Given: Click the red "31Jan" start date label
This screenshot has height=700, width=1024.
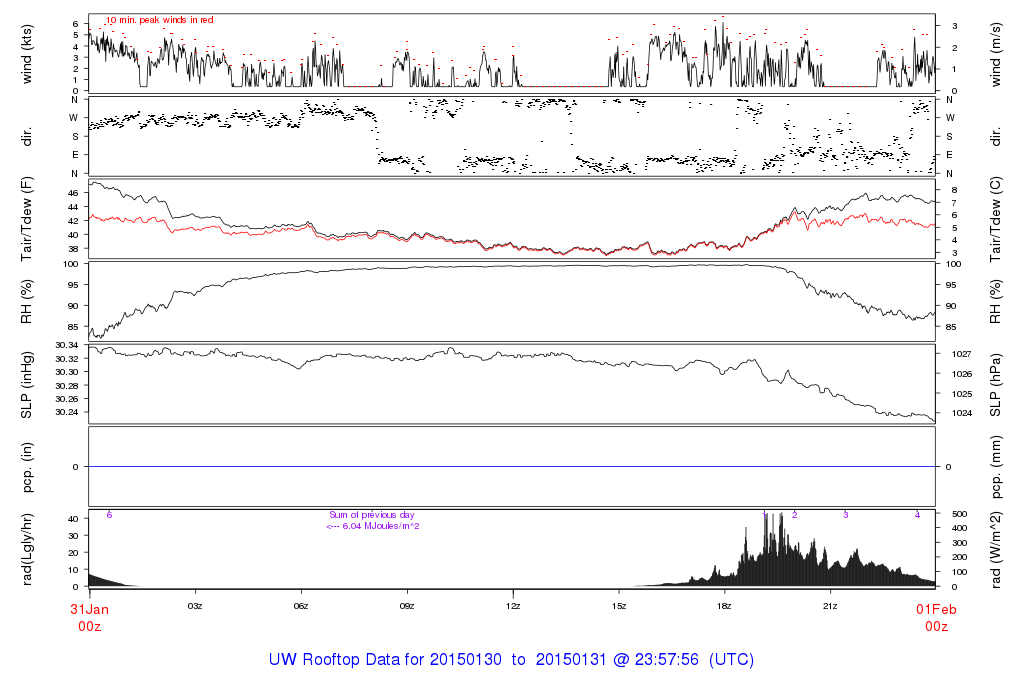Looking at the screenshot, I should tap(89, 609).
